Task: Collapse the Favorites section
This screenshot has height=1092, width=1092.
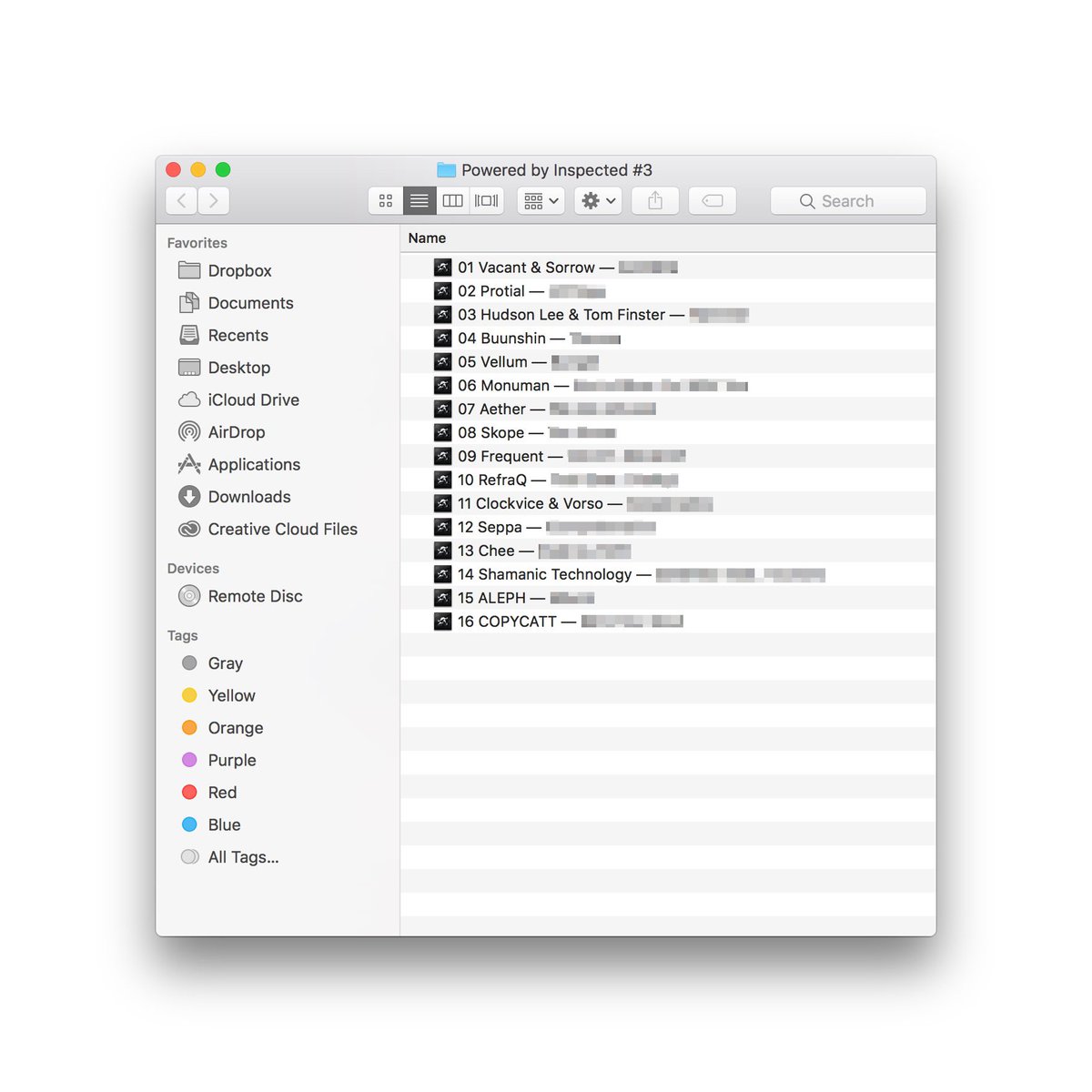Action: (197, 242)
